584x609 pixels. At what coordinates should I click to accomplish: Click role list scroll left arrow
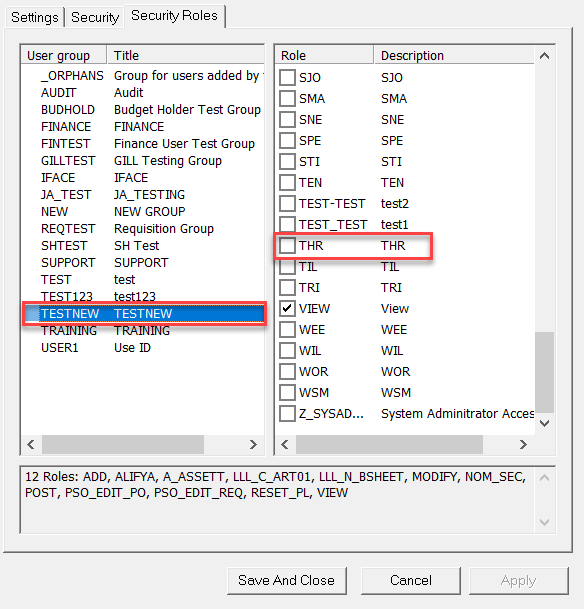click(285, 444)
